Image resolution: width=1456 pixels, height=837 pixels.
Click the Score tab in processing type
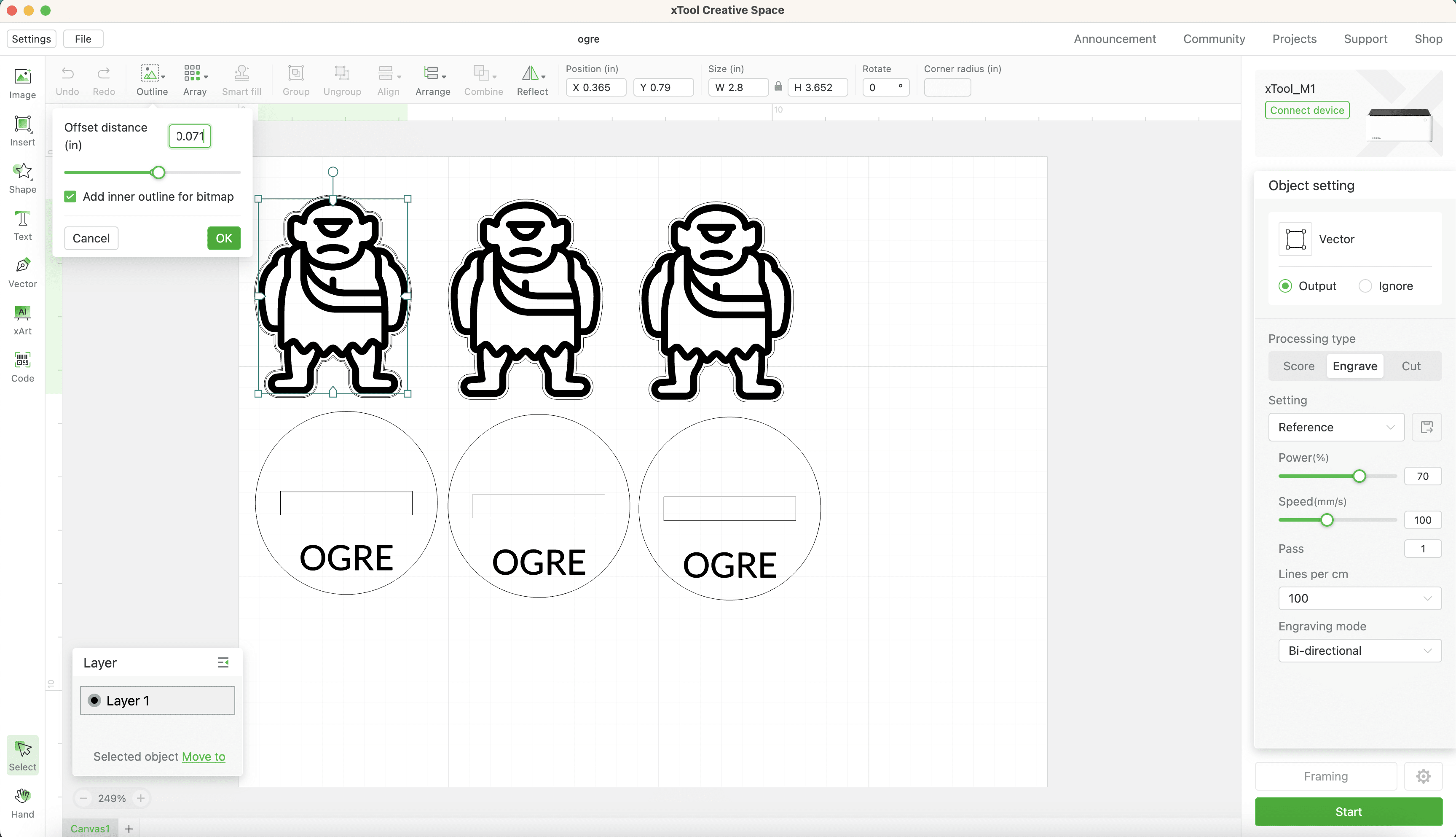(1298, 365)
